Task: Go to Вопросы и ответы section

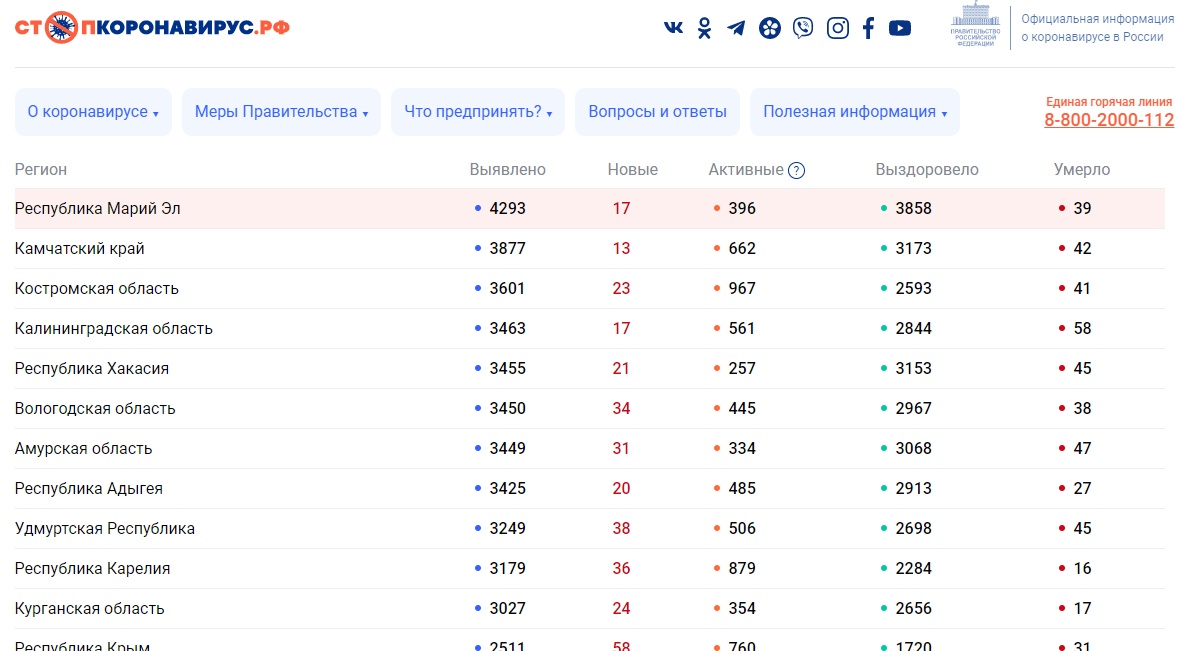Action: coord(657,112)
